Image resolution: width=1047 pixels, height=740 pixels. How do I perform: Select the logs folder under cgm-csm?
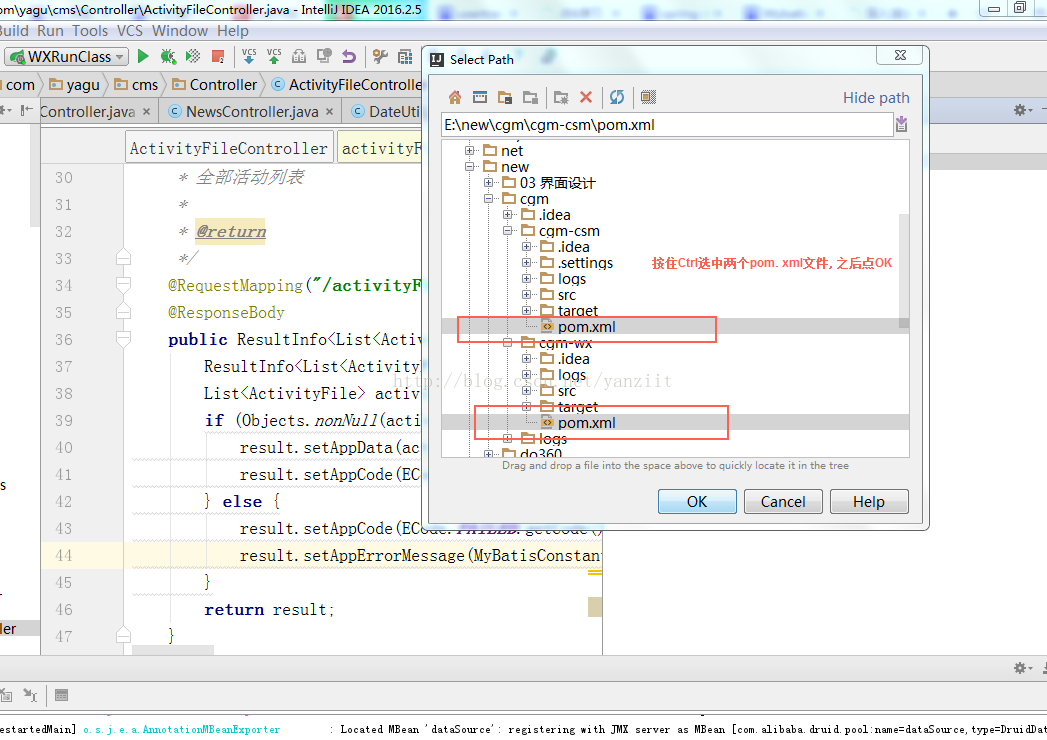(572, 279)
